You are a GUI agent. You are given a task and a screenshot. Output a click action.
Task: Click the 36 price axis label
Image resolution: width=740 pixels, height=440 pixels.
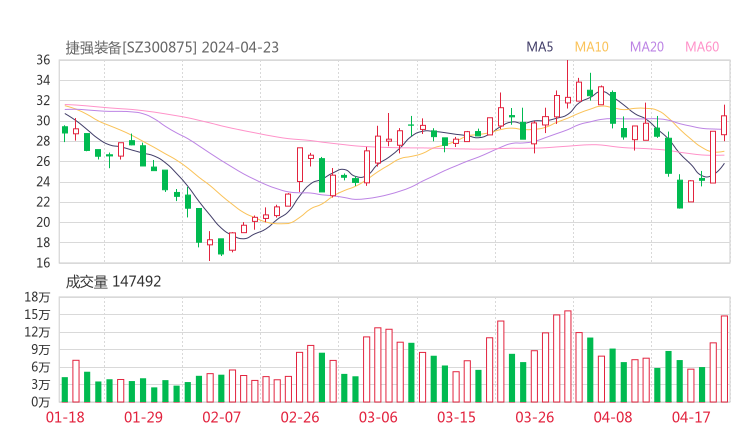[43, 60]
